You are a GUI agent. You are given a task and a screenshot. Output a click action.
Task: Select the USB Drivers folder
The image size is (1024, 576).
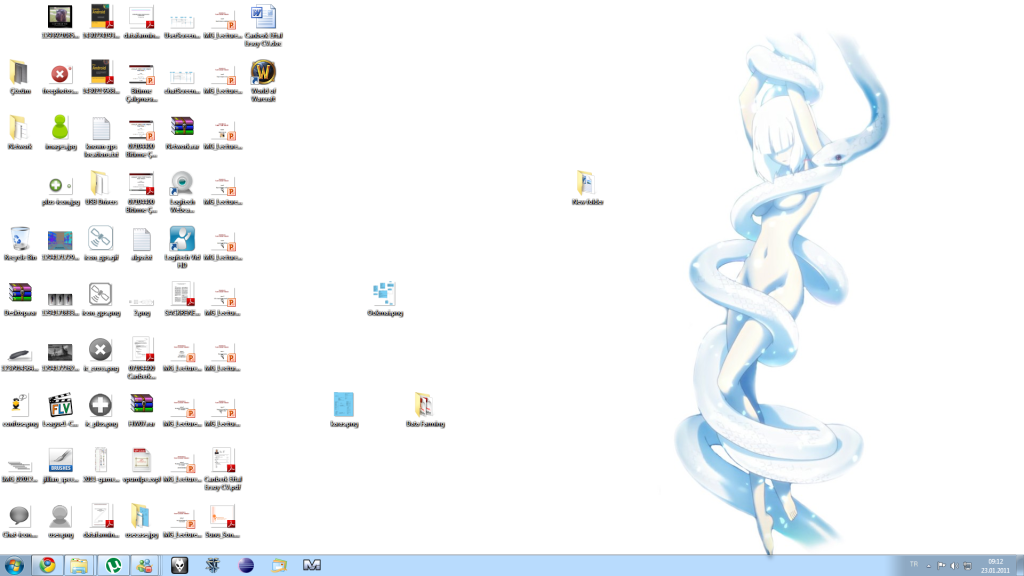click(x=100, y=185)
